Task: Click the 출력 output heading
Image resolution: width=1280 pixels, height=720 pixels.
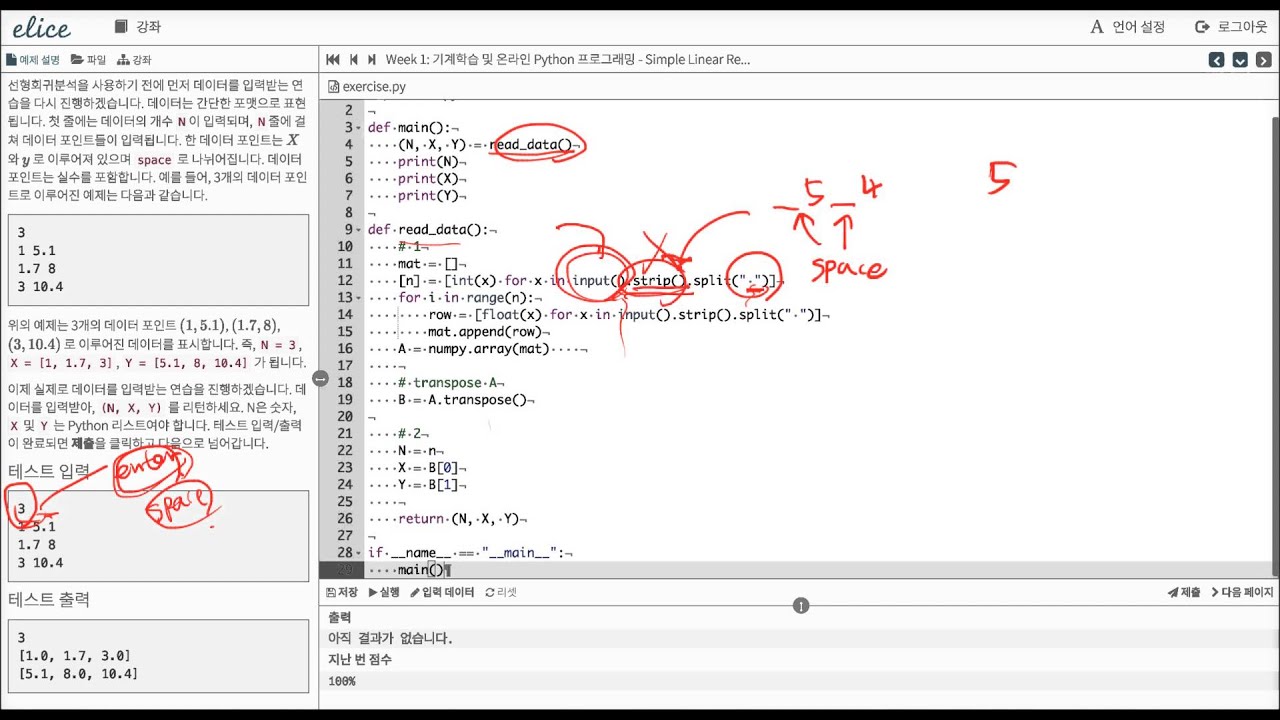Action: [x=340, y=618]
